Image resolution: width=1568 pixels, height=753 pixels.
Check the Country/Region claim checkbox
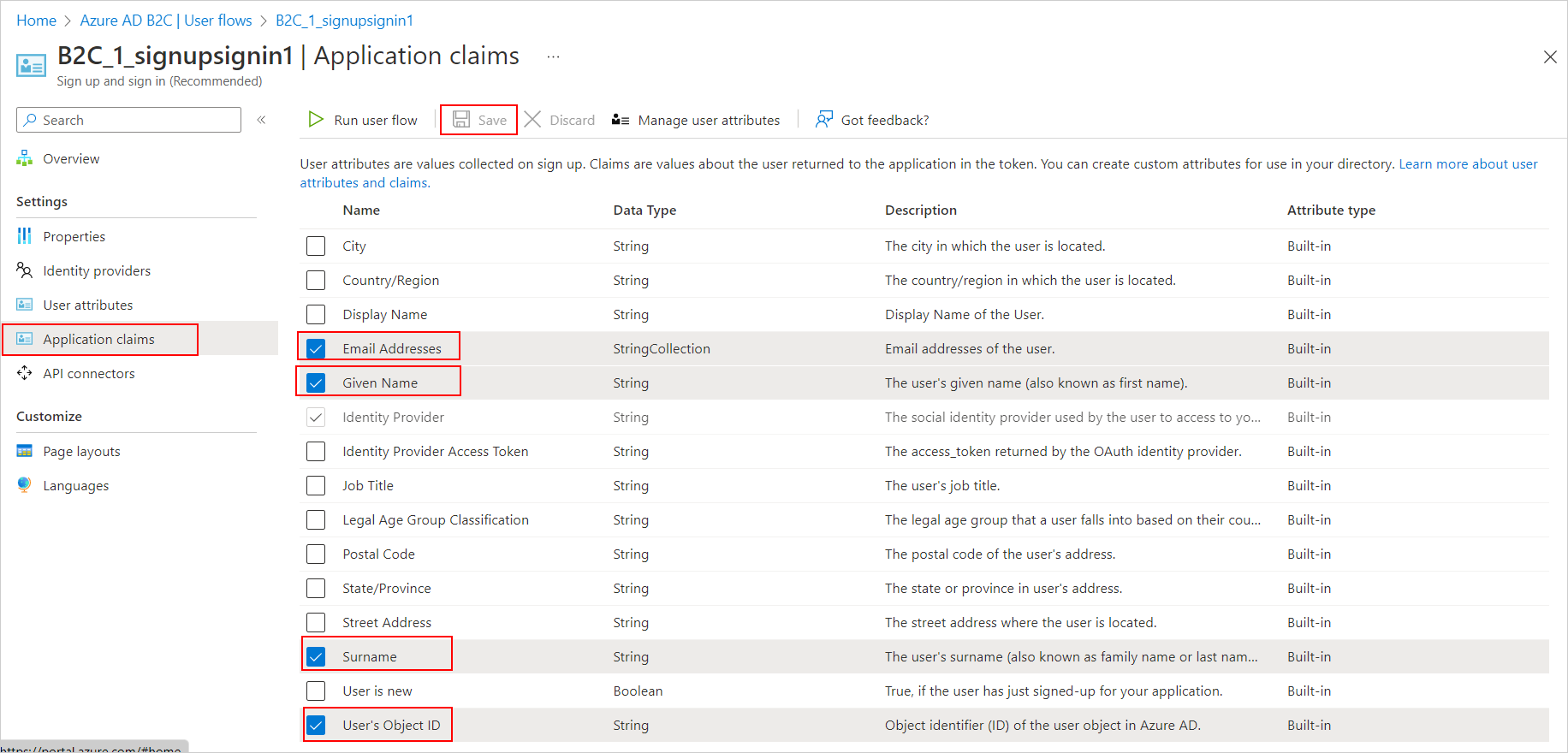[316, 280]
